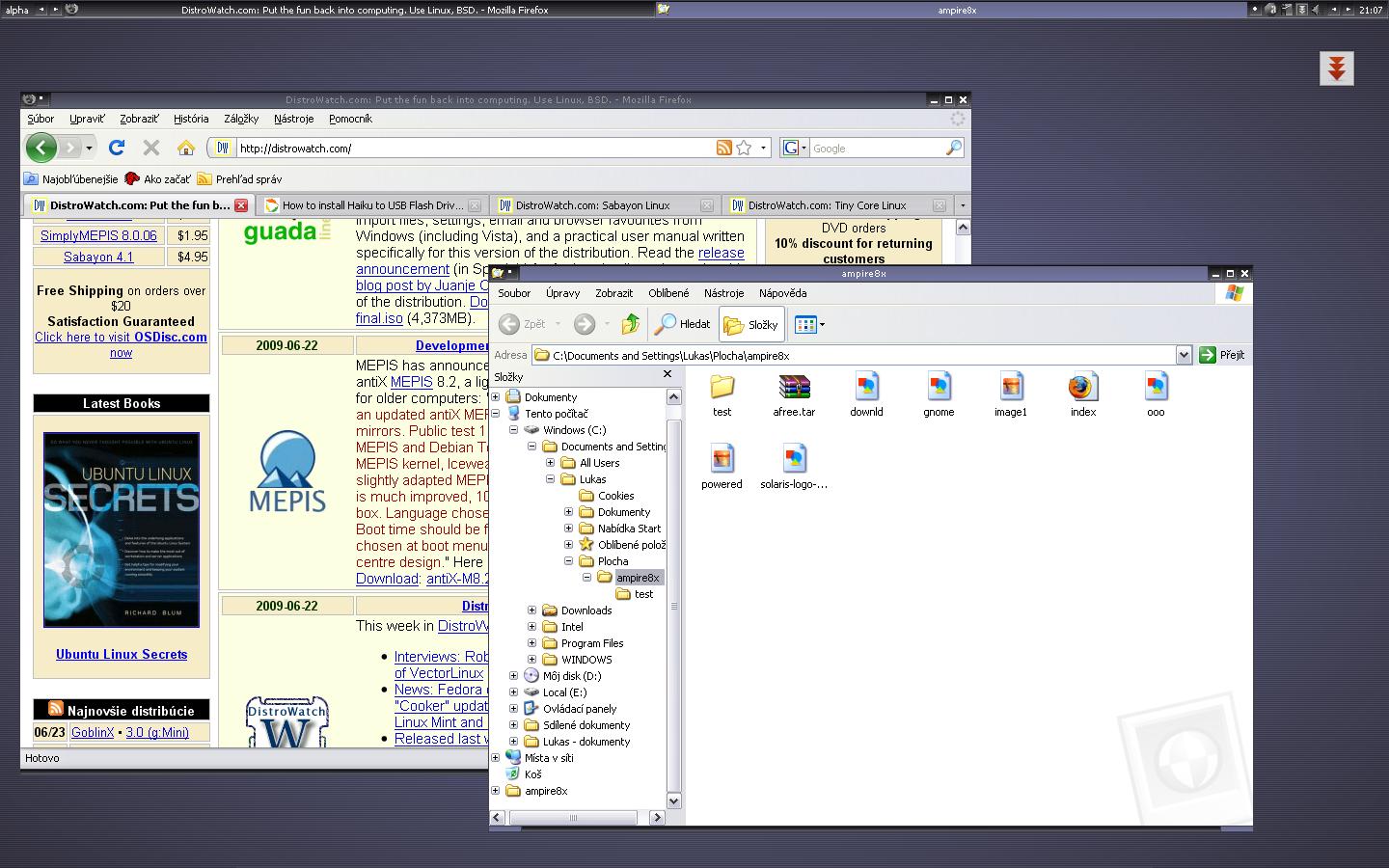Click the red arrows desktop icon
Viewport: 1389px width, 868px height.
tap(1337, 68)
